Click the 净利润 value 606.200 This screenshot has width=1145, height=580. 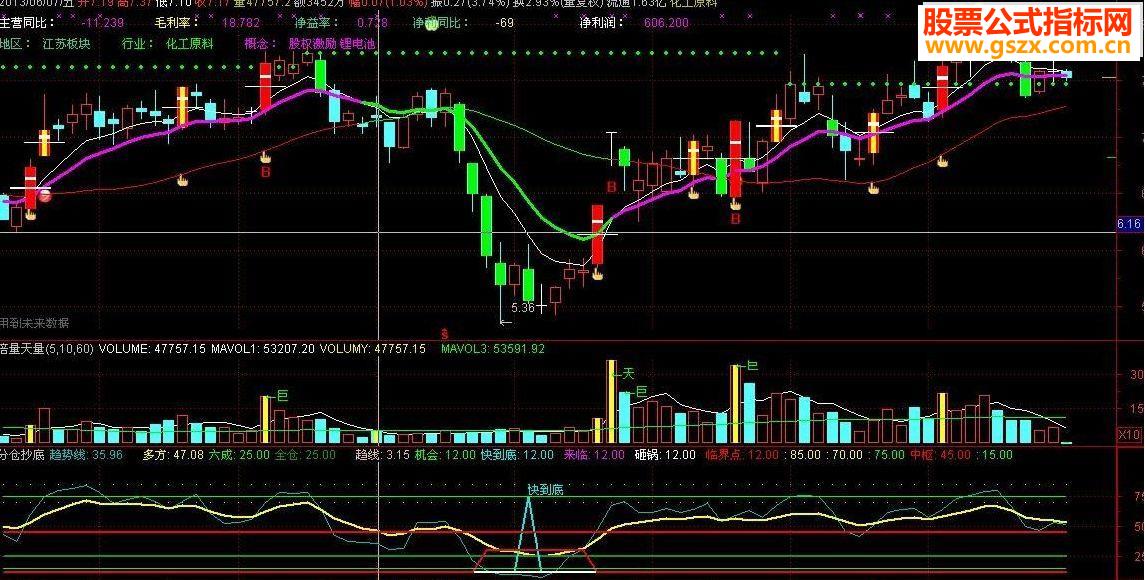point(666,23)
